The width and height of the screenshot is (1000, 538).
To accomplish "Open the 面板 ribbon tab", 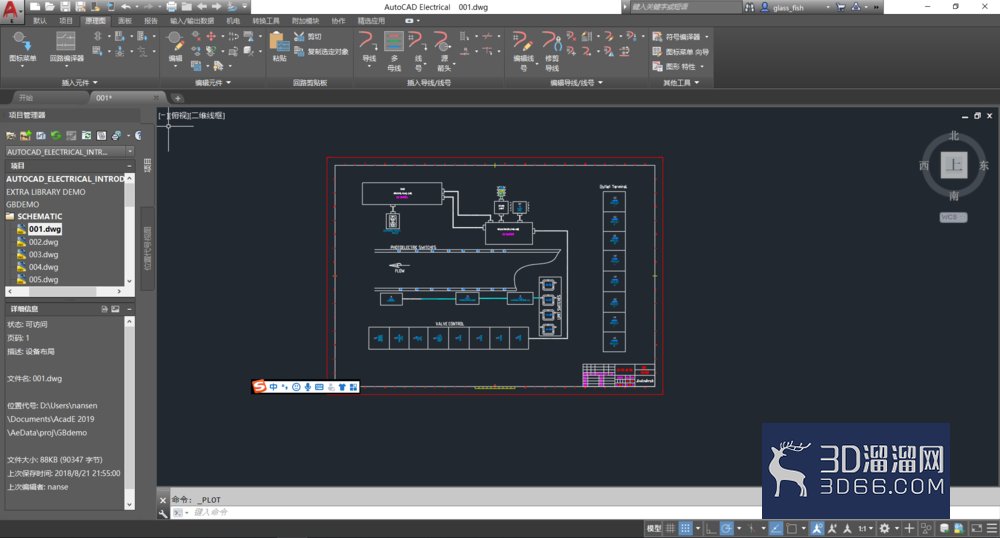I will [x=125, y=20].
